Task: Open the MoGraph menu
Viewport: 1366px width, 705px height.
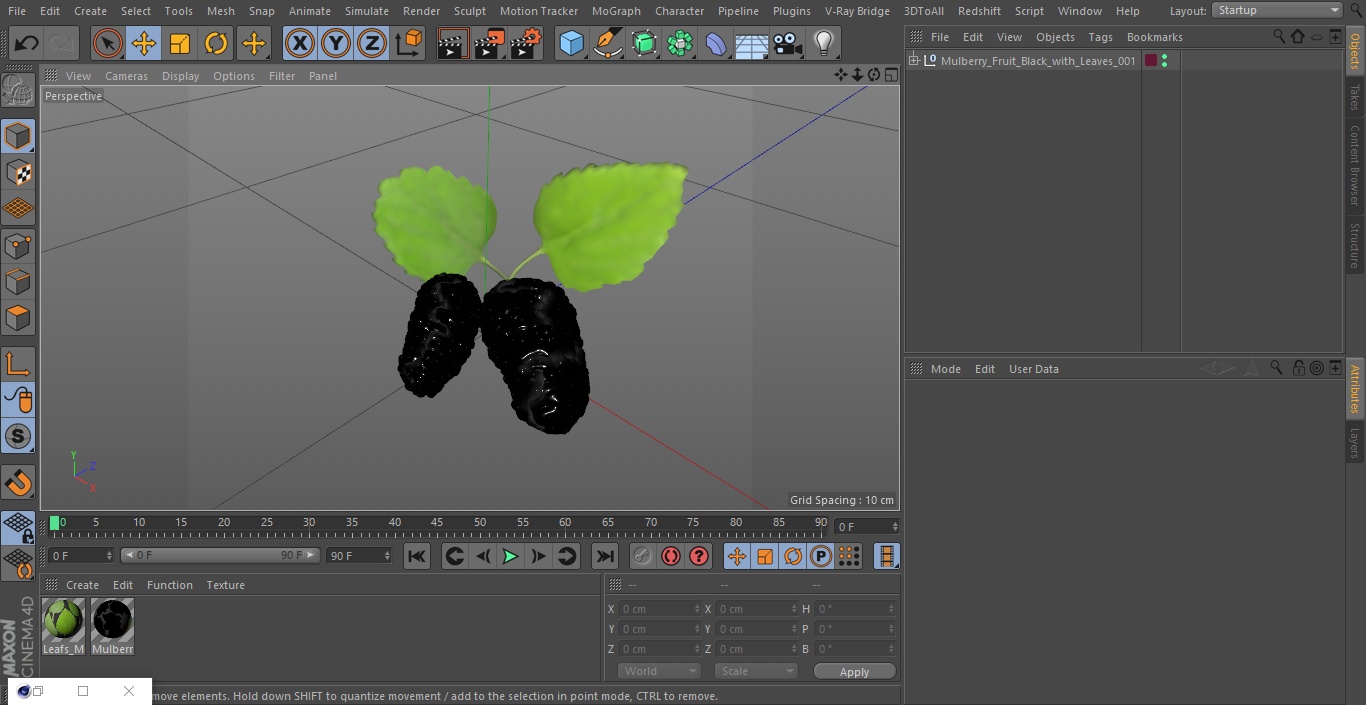Action: (616, 11)
